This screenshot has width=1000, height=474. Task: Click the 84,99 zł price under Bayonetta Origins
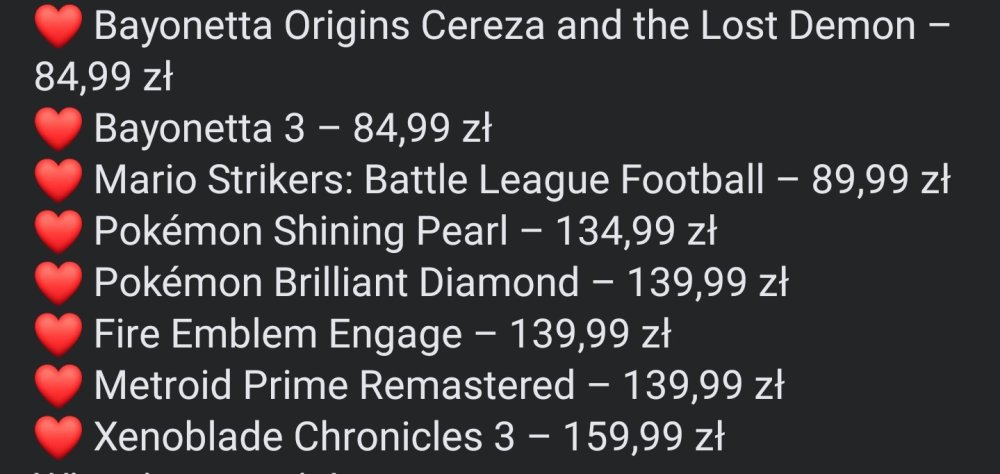[104, 78]
